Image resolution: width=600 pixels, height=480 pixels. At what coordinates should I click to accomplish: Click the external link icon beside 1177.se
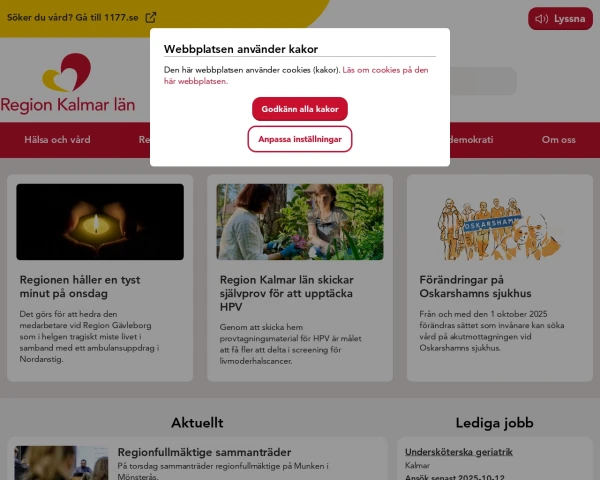151,18
